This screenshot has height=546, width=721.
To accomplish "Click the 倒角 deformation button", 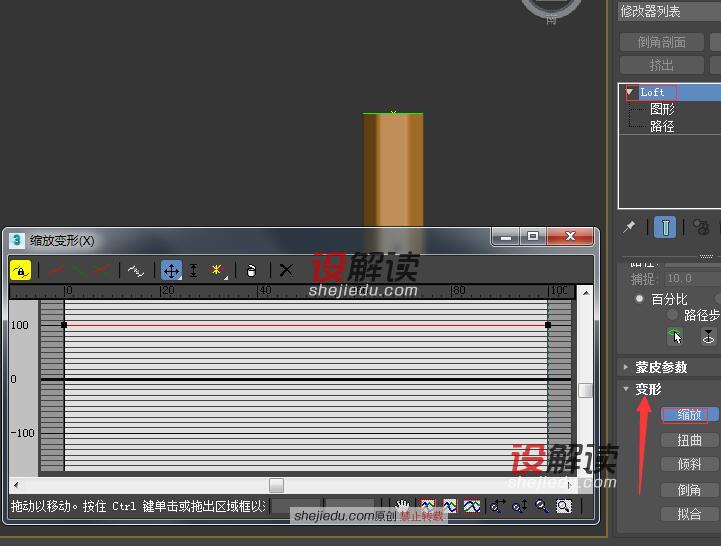I will (689, 490).
